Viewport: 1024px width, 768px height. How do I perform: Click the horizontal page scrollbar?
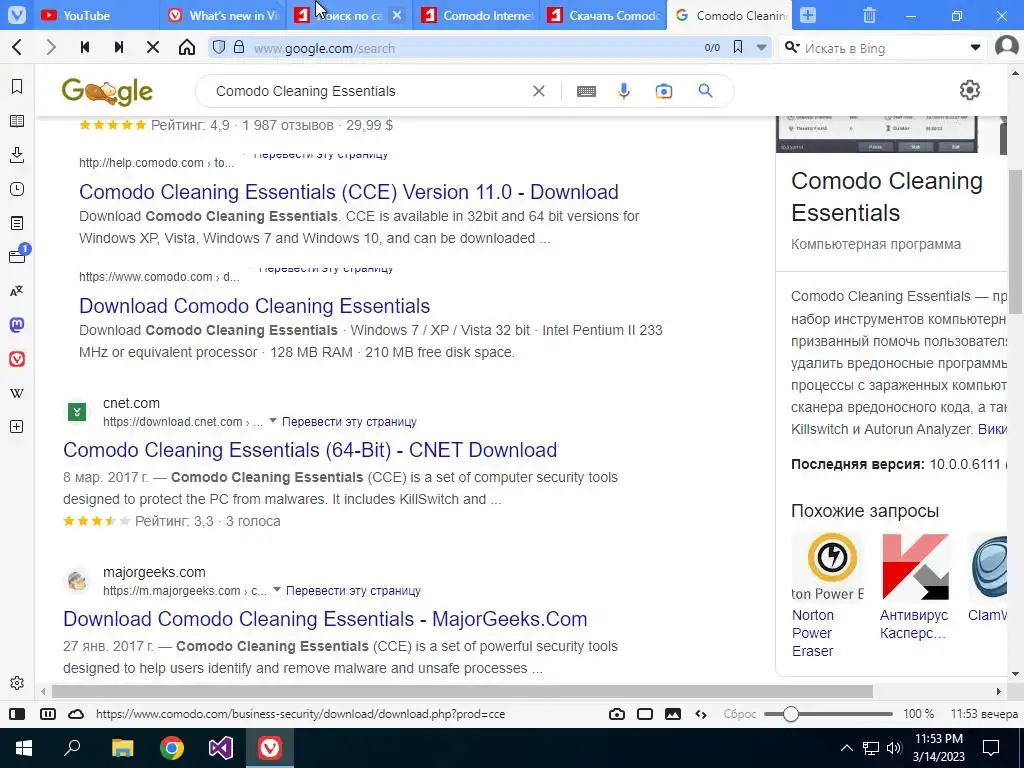(x=462, y=691)
